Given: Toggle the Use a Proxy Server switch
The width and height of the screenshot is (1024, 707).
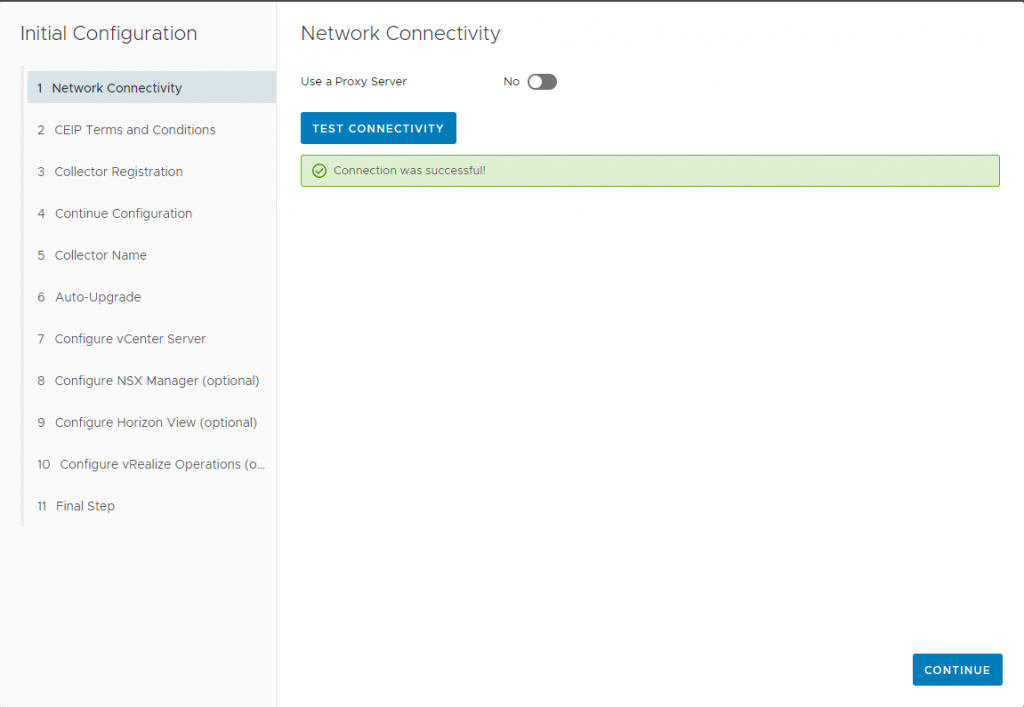Looking at the screenshot, I should coord(542,82).
